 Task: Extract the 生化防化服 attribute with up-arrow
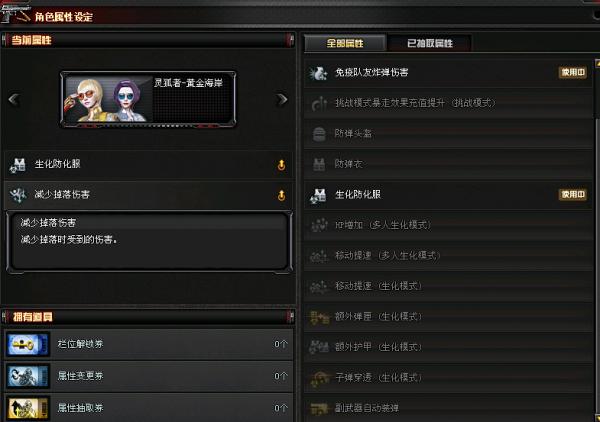[x=281, y=165]
